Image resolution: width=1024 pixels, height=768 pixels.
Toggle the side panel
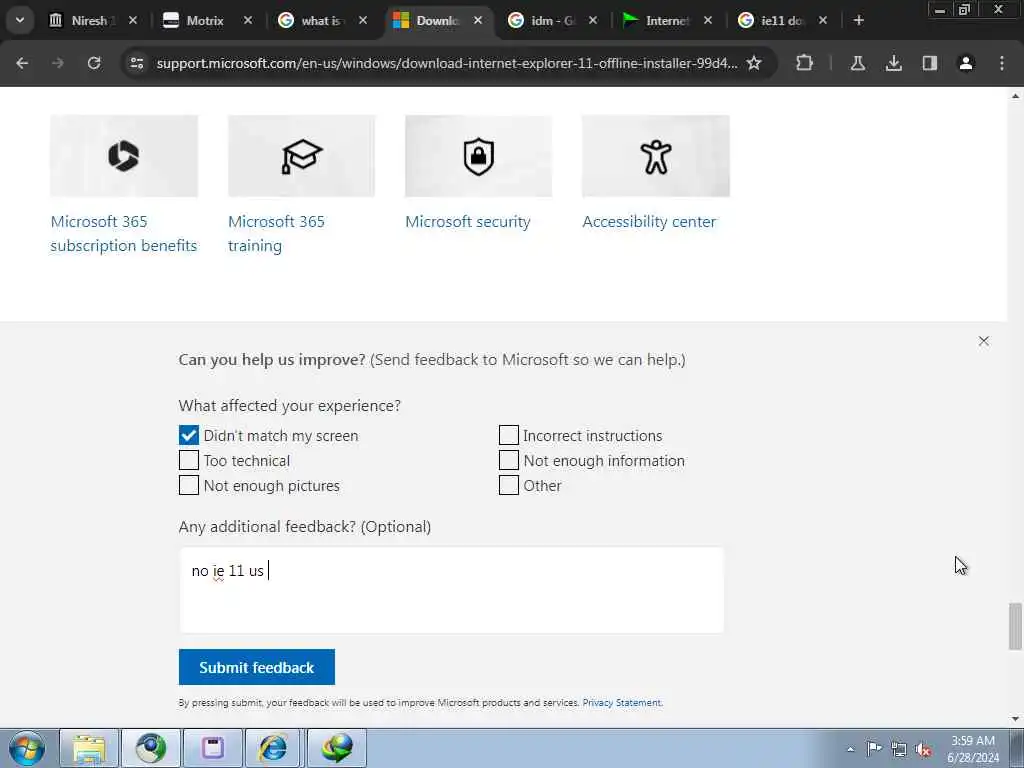click(x=929, y=63)
